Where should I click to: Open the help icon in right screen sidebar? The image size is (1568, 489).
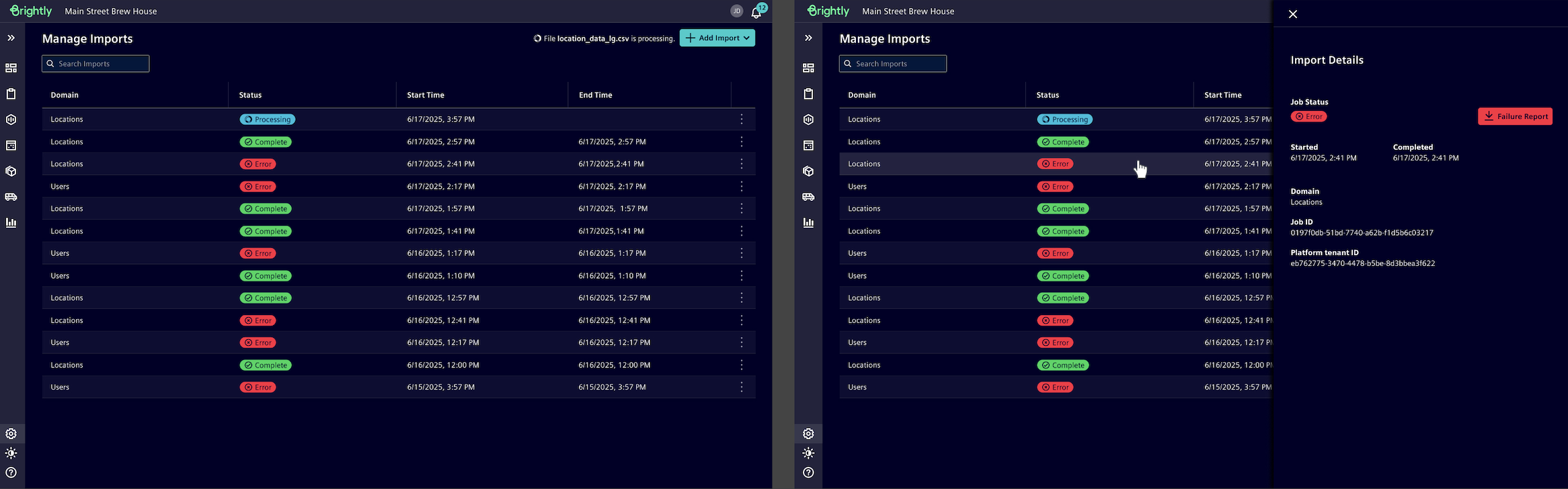808,473
